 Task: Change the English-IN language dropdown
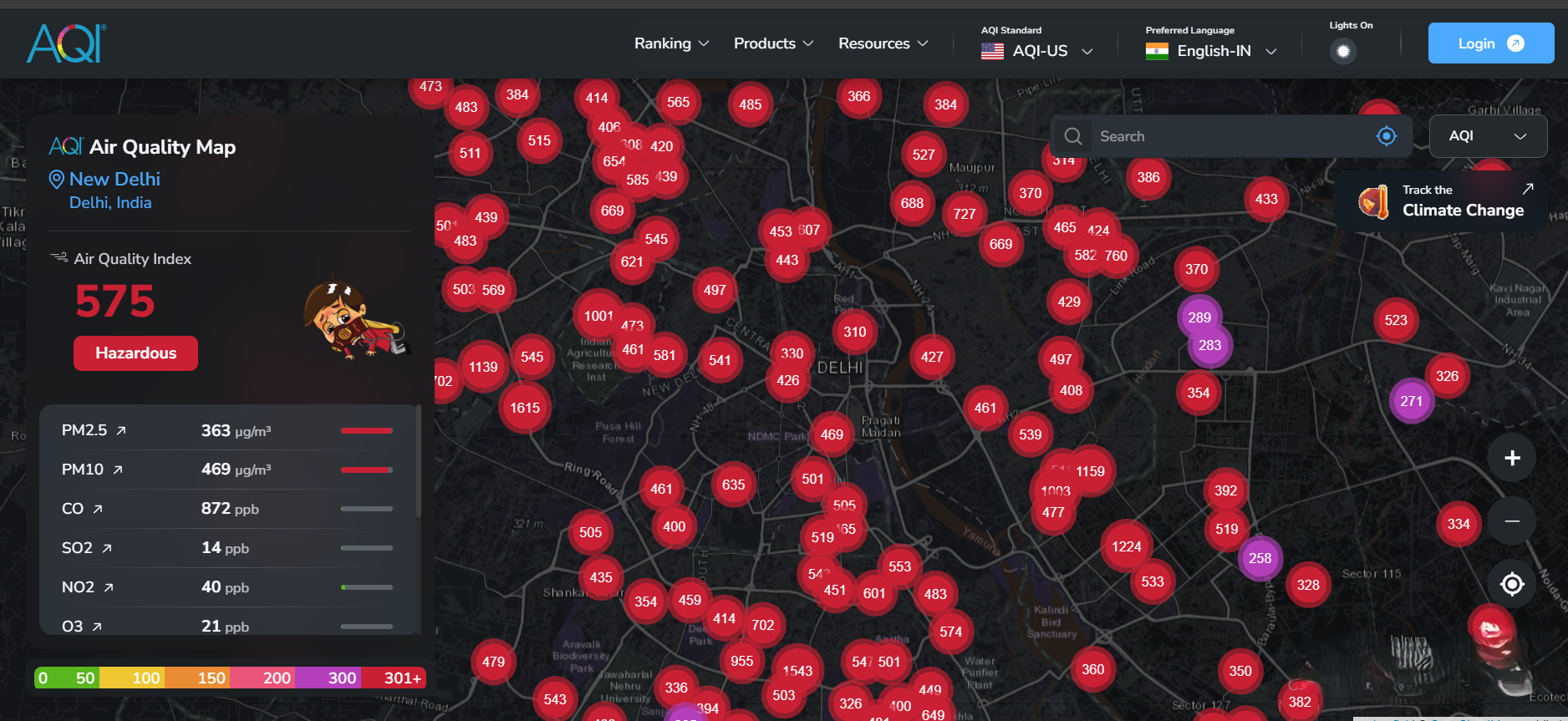(1211, 51)
